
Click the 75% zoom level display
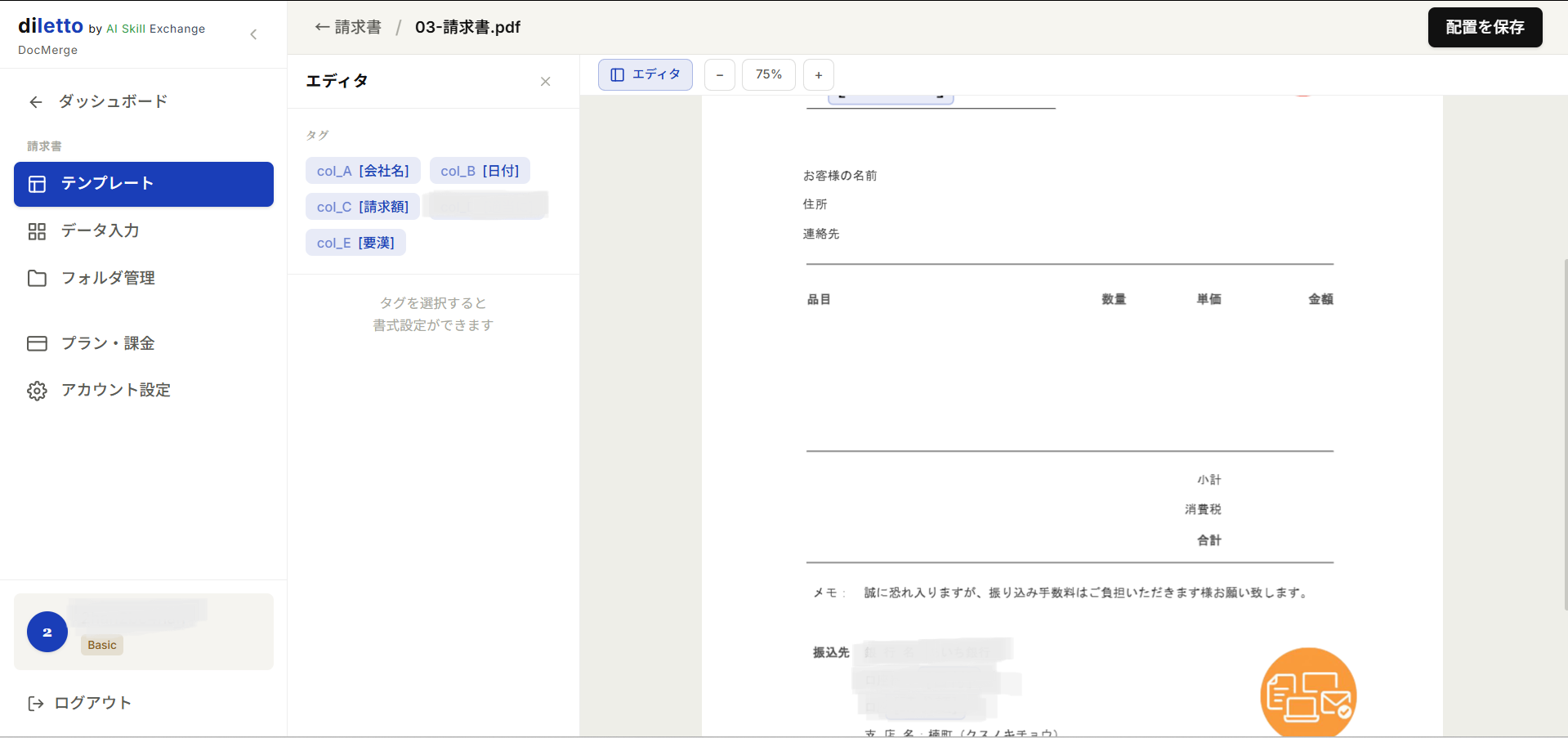[x=769, y=74]
